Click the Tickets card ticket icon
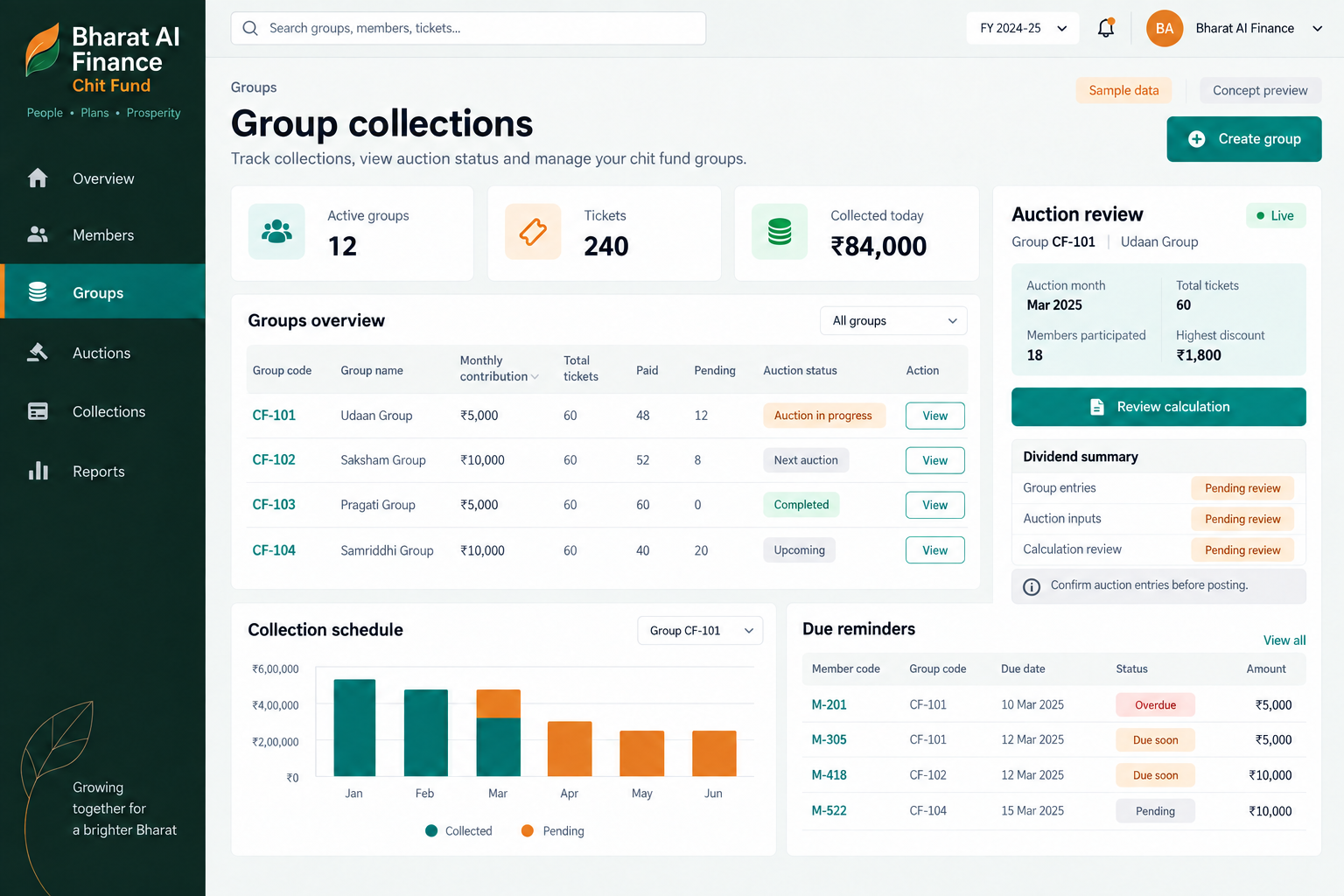The image size is (1344, 896). [533, 232]
